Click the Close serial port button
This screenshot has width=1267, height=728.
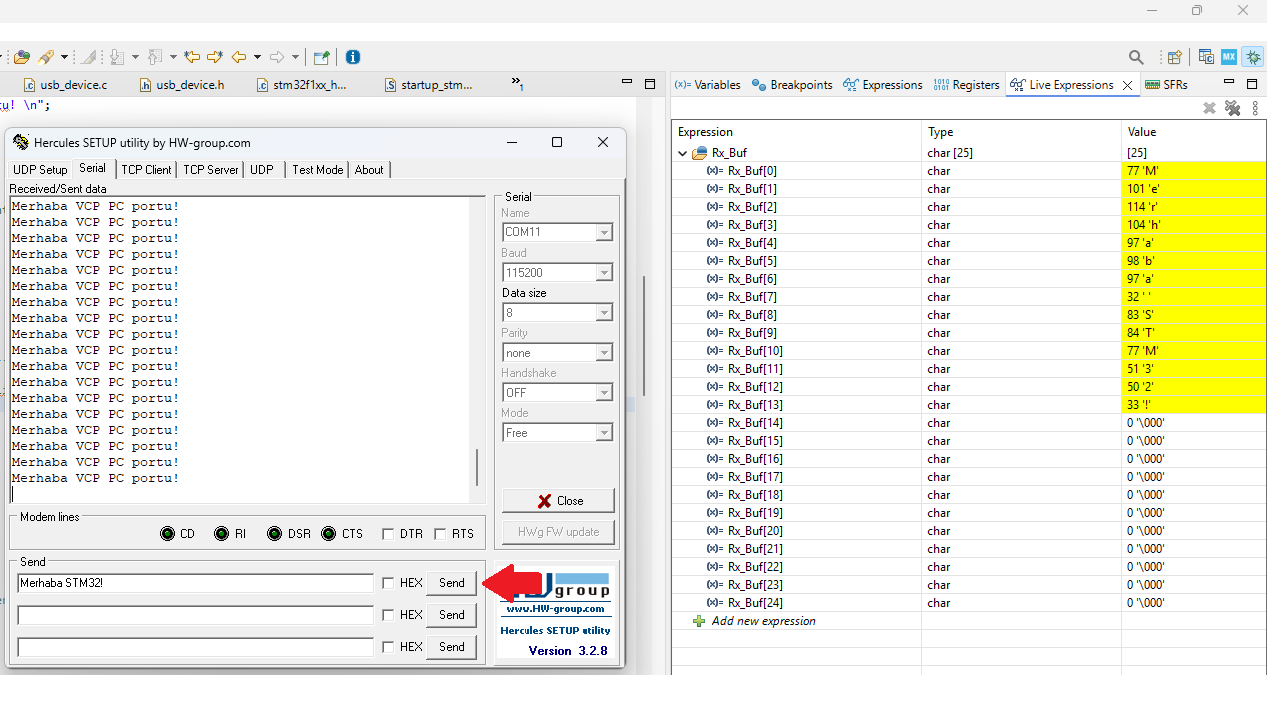tap(558, 501)
